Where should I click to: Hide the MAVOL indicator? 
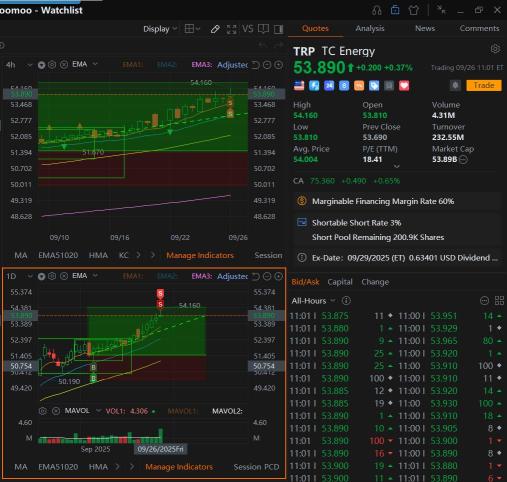coord(56,411)
